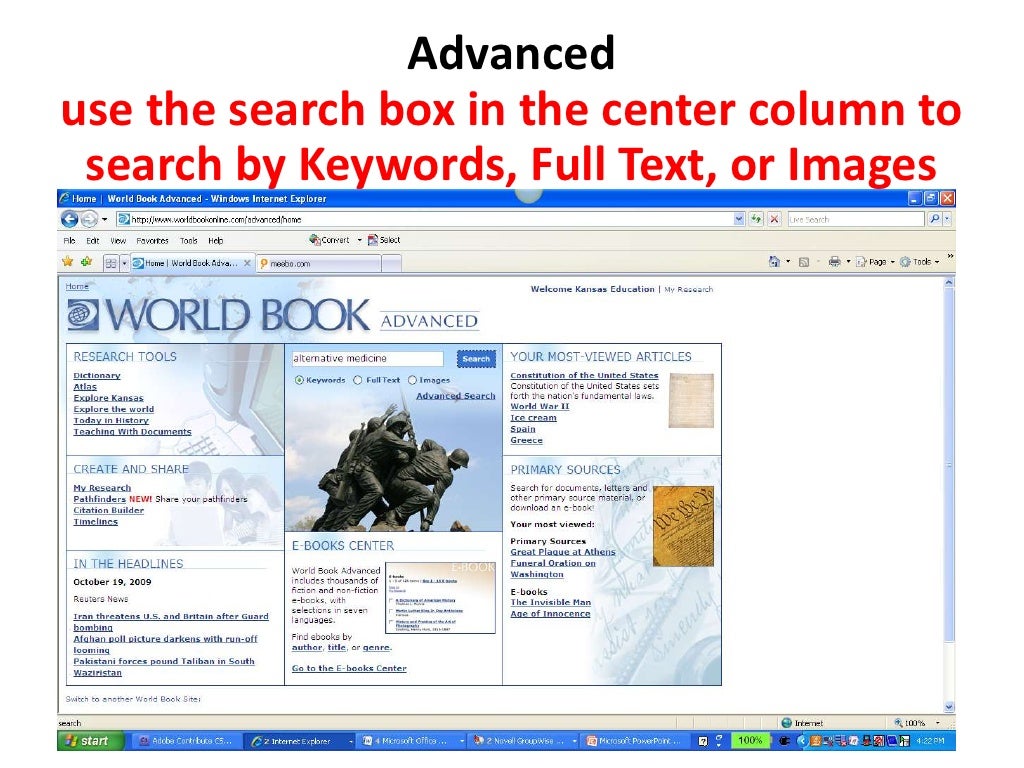The image size is (1024, 768).
Task: Click the World Book search text field
Action: [x=367, y=359]
